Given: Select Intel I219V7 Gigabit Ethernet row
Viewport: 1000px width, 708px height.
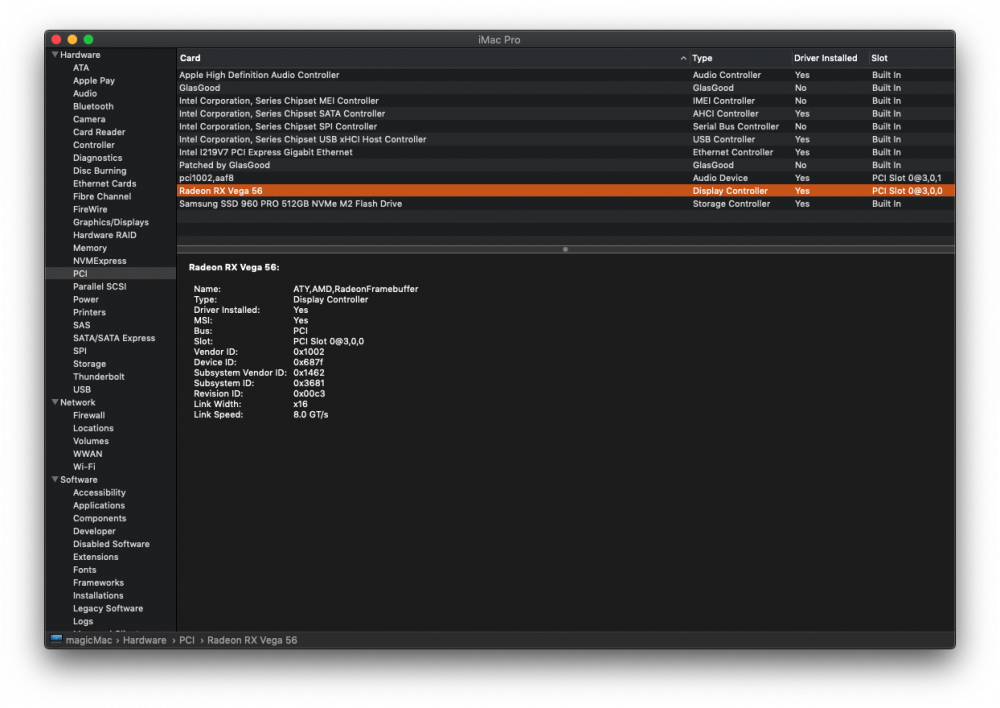Looking at the screenshot, I should [x=566, y=152].
